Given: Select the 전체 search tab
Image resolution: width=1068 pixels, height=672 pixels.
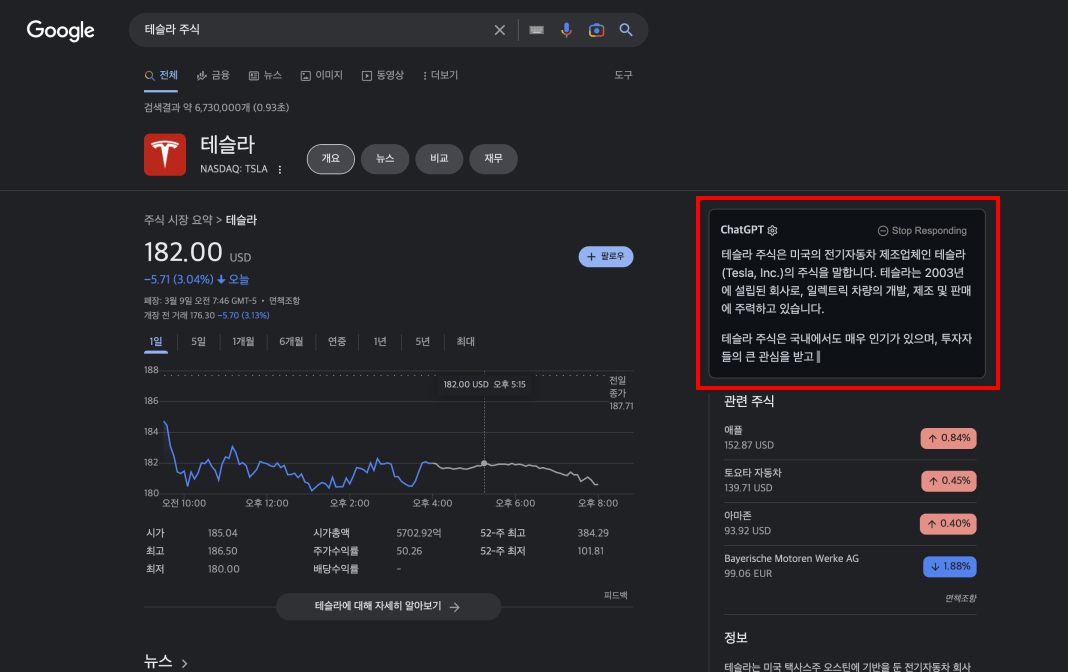Looking at the screenshot, I should tap(161, 76).
